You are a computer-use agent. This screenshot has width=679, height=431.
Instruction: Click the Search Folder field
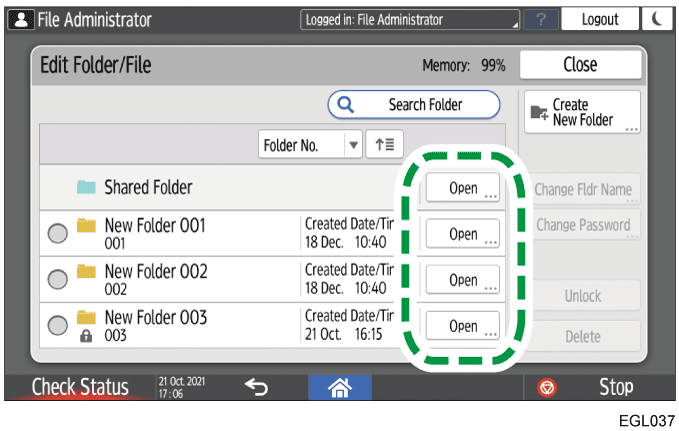(414, 104)
